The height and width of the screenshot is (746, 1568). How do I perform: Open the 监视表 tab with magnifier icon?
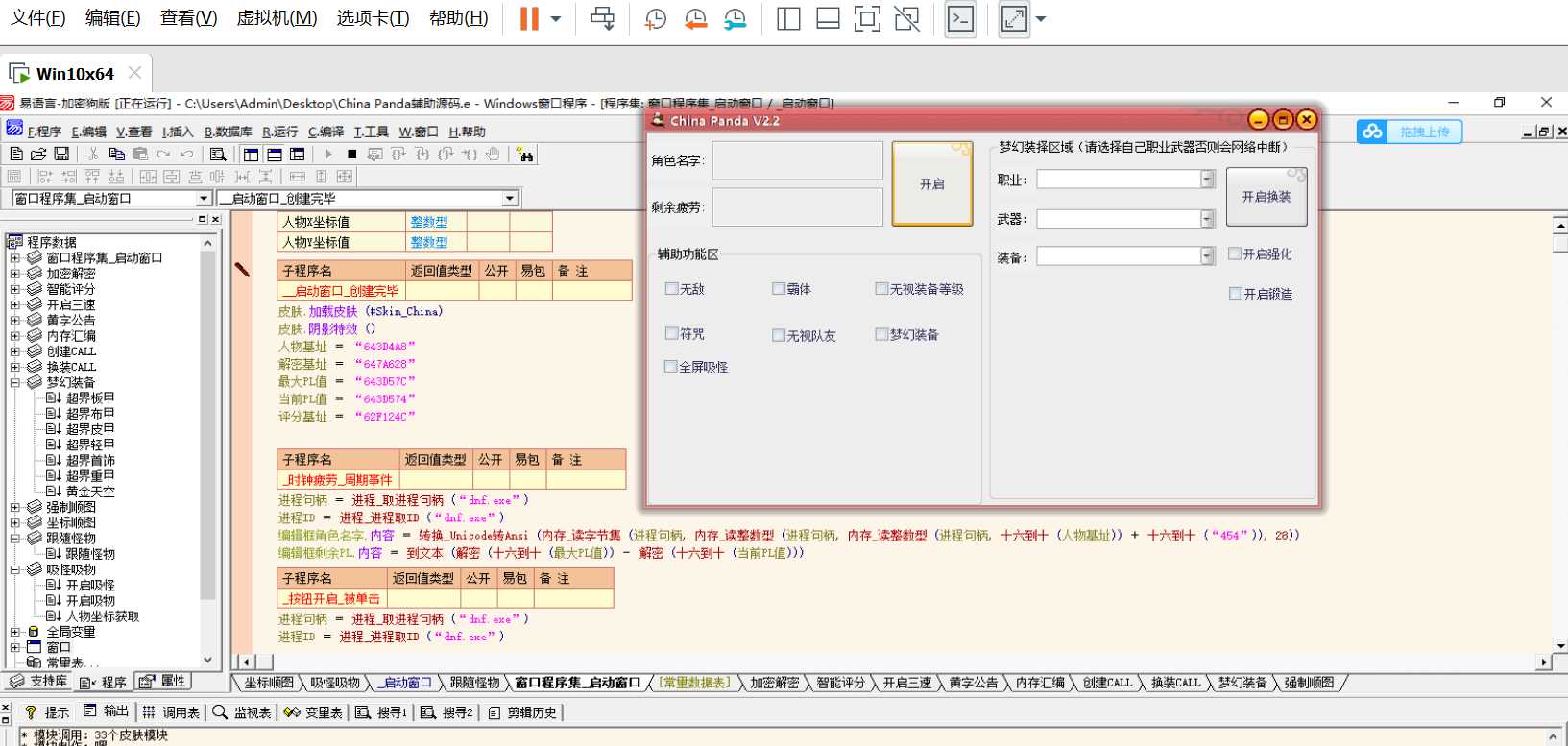[242, 711]
